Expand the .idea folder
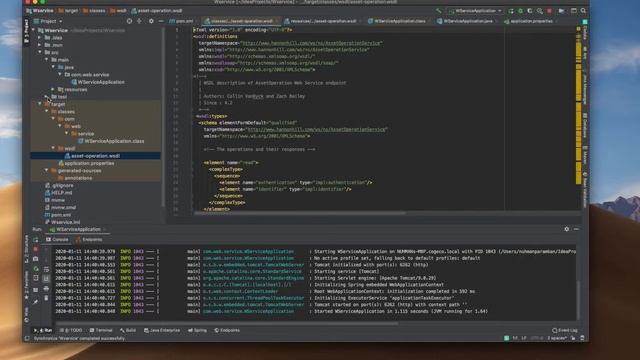 40,38
